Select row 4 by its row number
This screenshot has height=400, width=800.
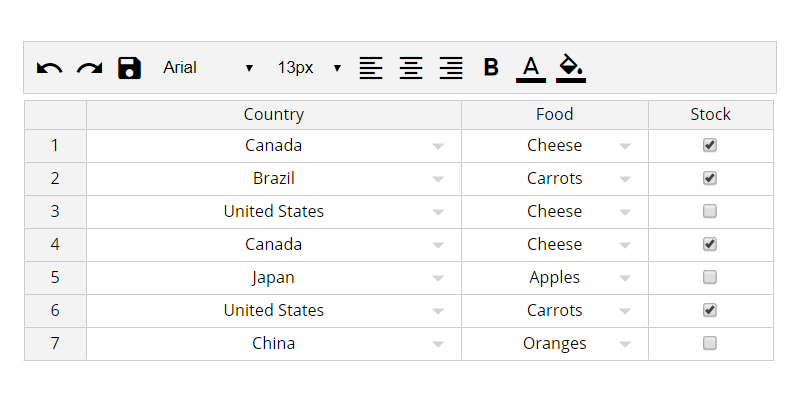tap(55, 244)
